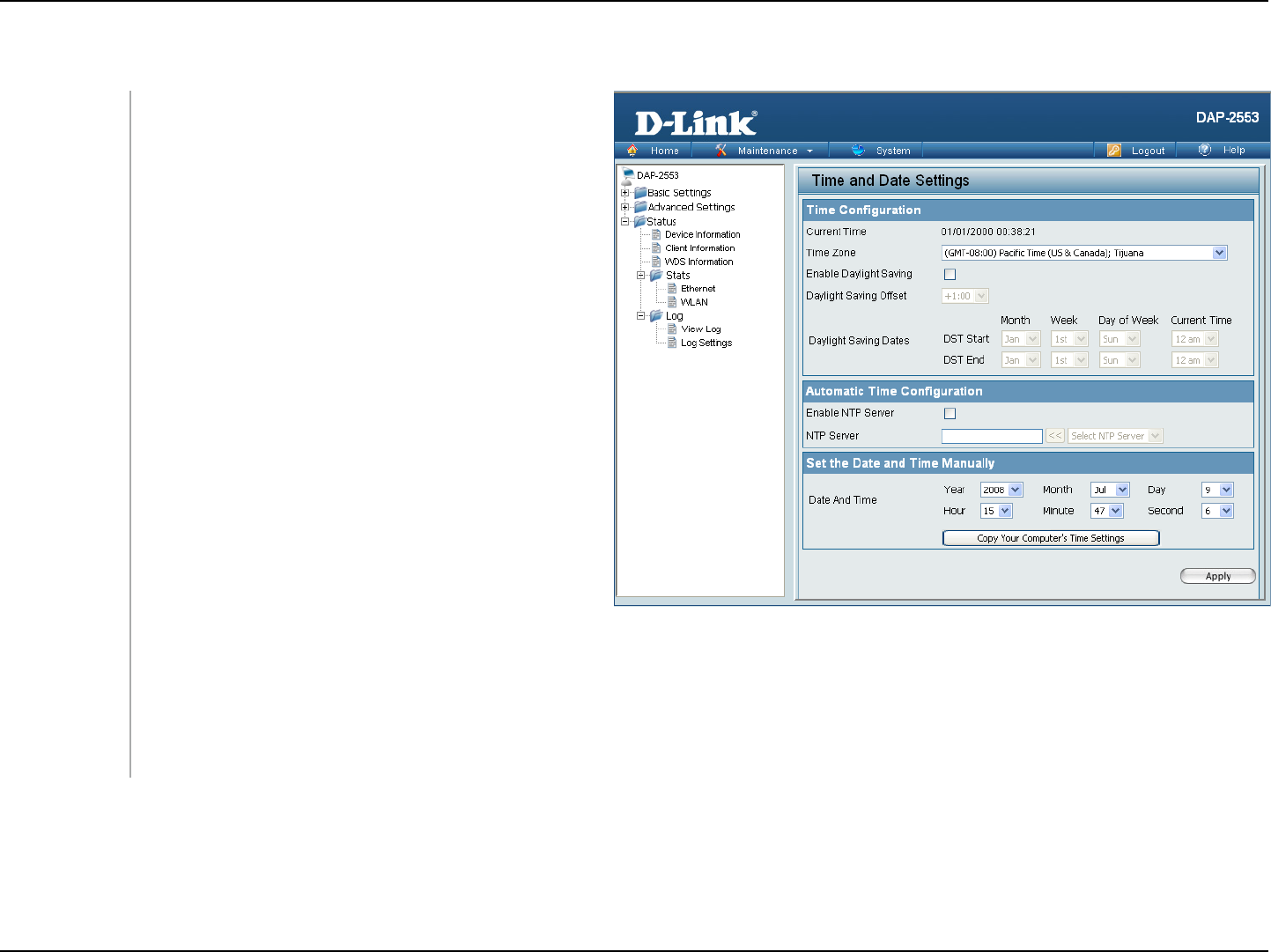
Task: Open Device Information page icon
Action: point(656,234)
